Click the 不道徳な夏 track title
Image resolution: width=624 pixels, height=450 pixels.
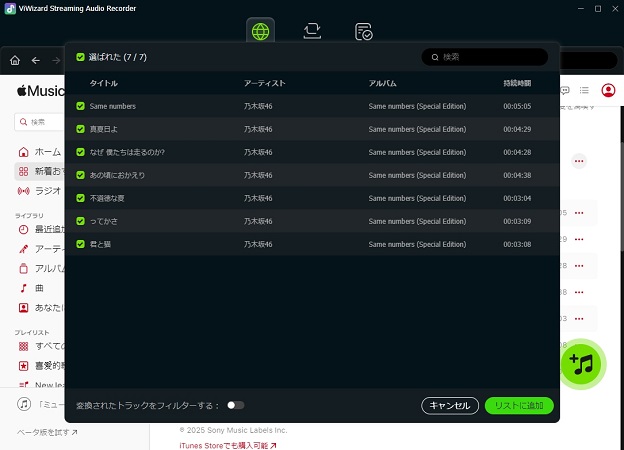(107, 198)
